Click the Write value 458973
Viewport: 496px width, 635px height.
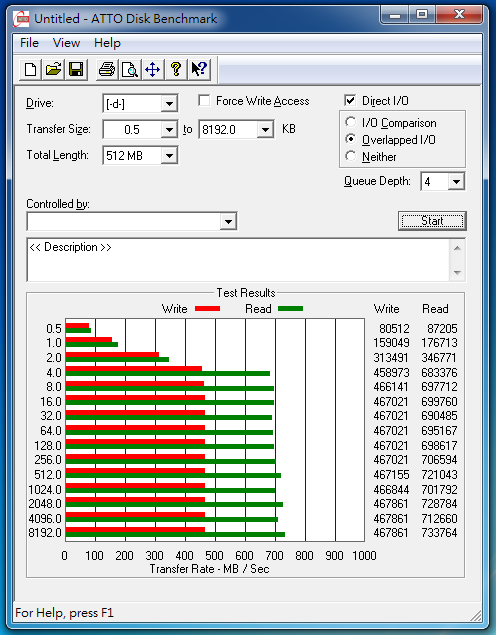tap(392, 372)
